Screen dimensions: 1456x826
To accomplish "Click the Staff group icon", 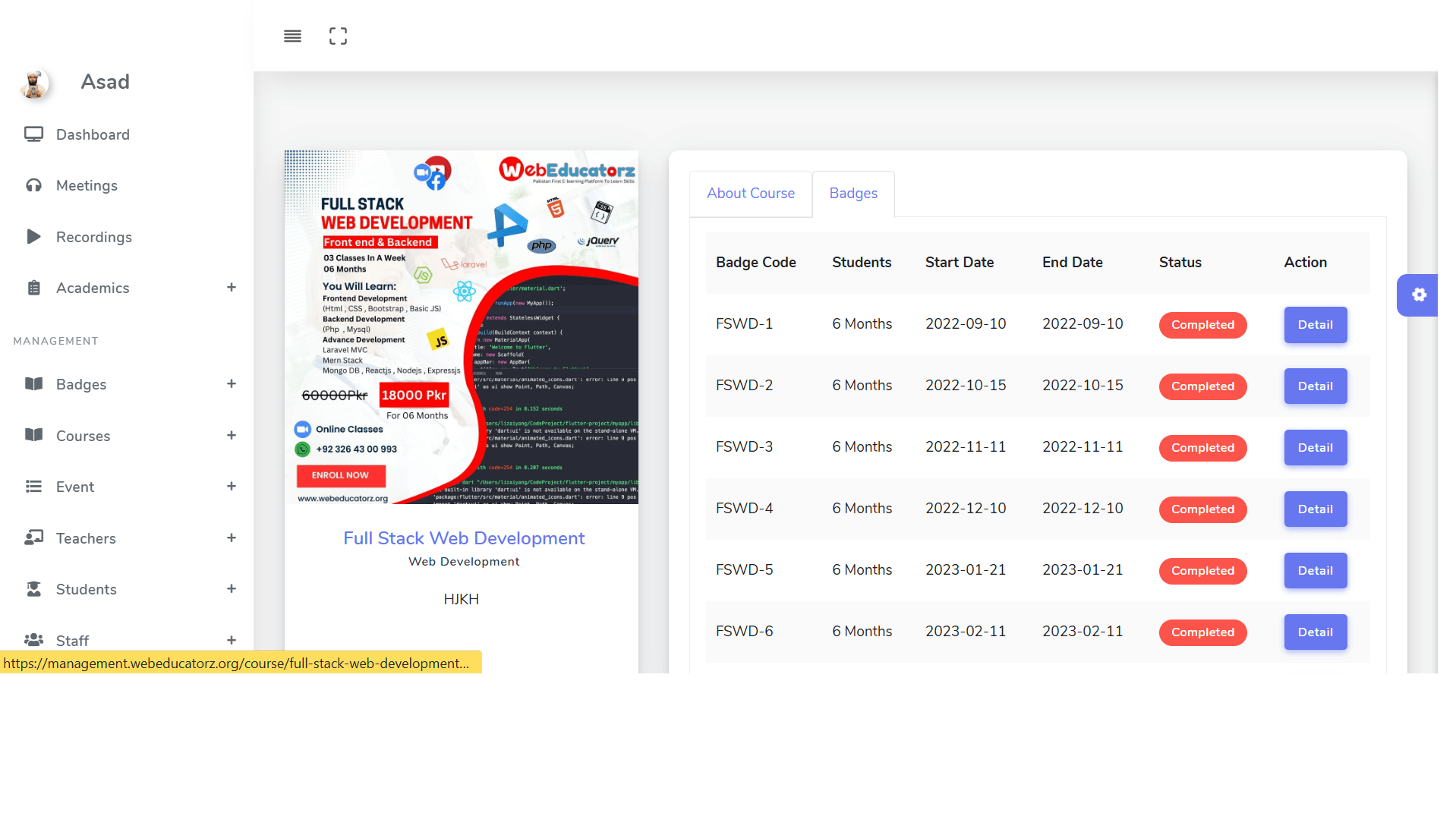I will click(33, 640).
